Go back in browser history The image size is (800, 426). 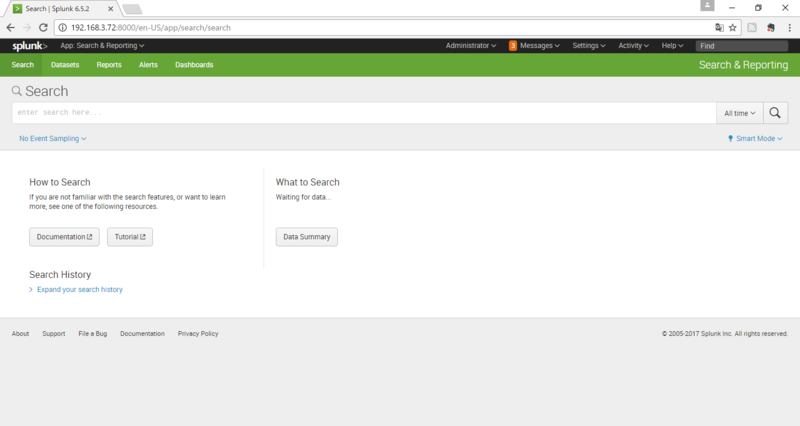10,28
